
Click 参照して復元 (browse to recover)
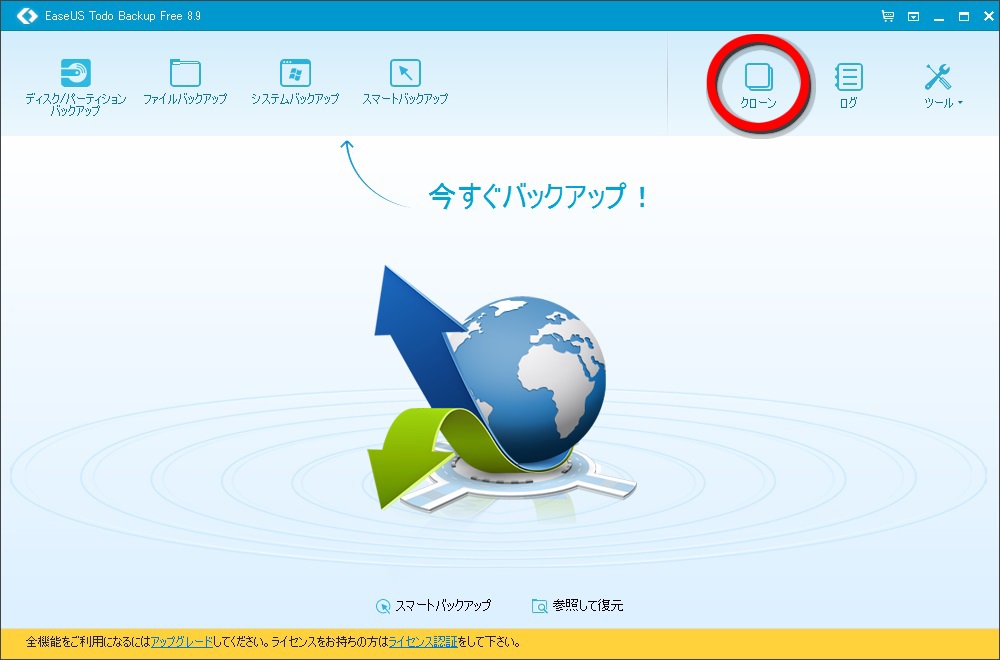click(x=577, y=605)
